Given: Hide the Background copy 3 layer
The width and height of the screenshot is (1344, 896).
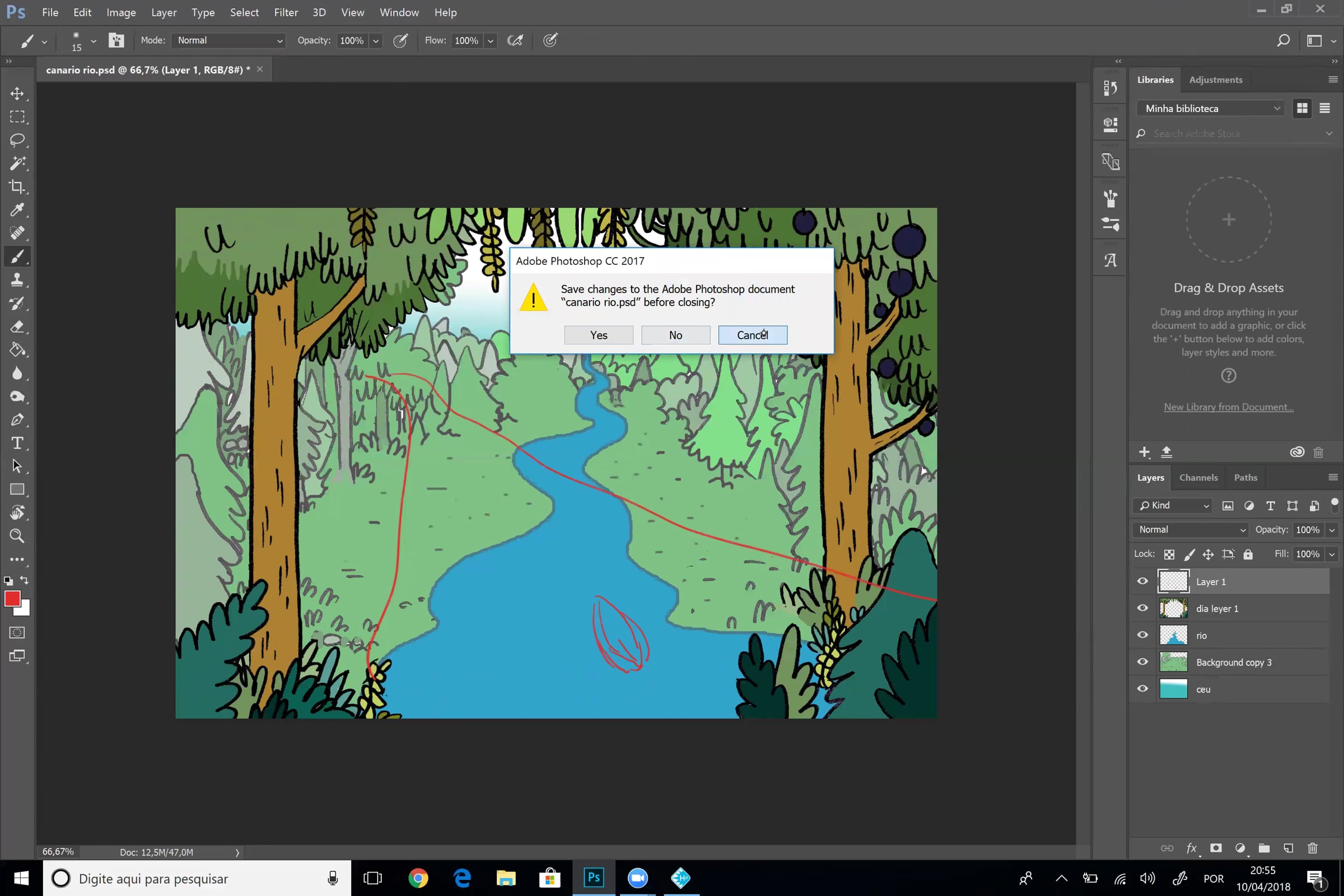Looking at the screenshot, I should 1142,662.
